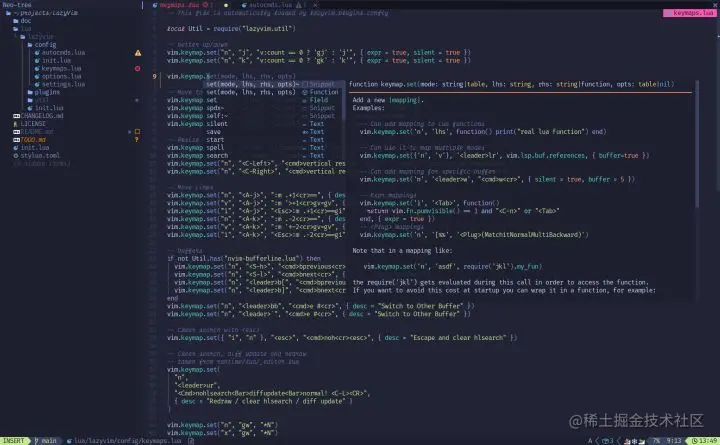
Task: Click the config folder icon
Action: point(30,45)
